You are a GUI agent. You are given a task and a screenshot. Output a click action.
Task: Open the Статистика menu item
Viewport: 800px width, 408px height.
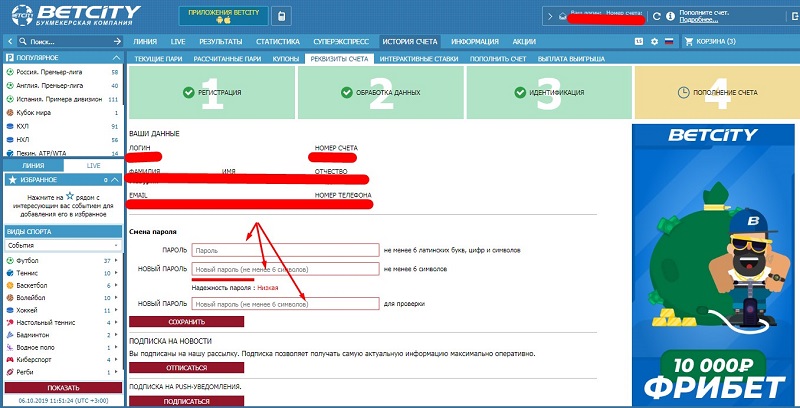point(277,41)
